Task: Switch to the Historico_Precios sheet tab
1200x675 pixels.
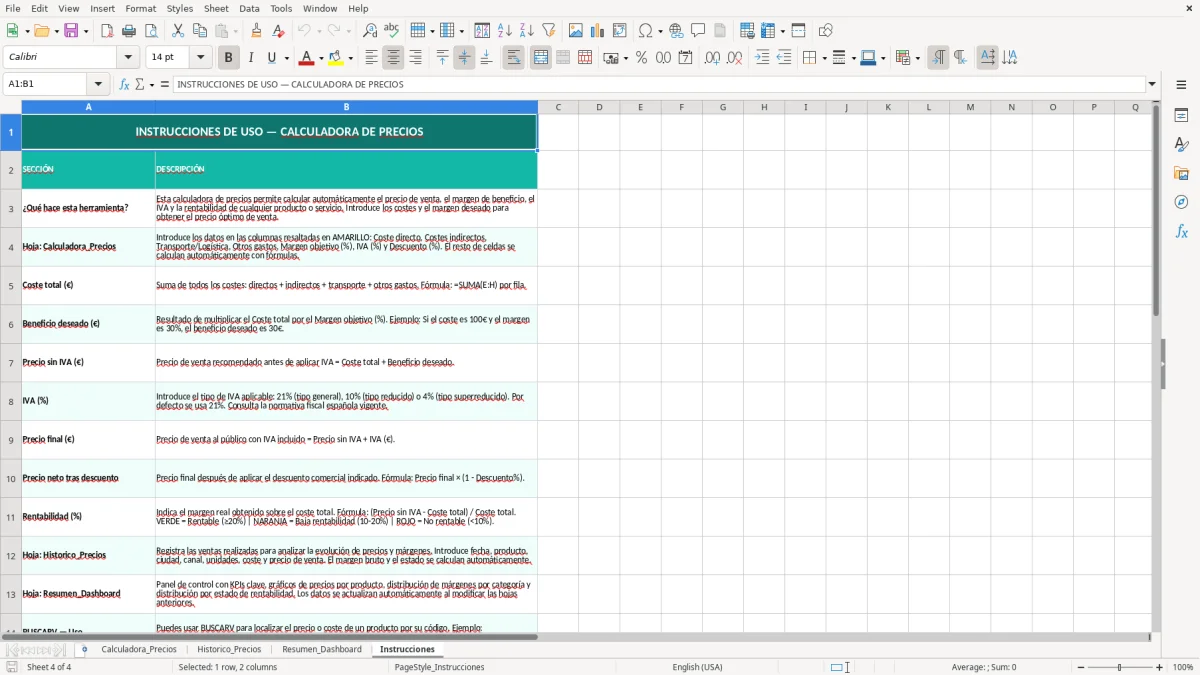Action: pos(229,650)
